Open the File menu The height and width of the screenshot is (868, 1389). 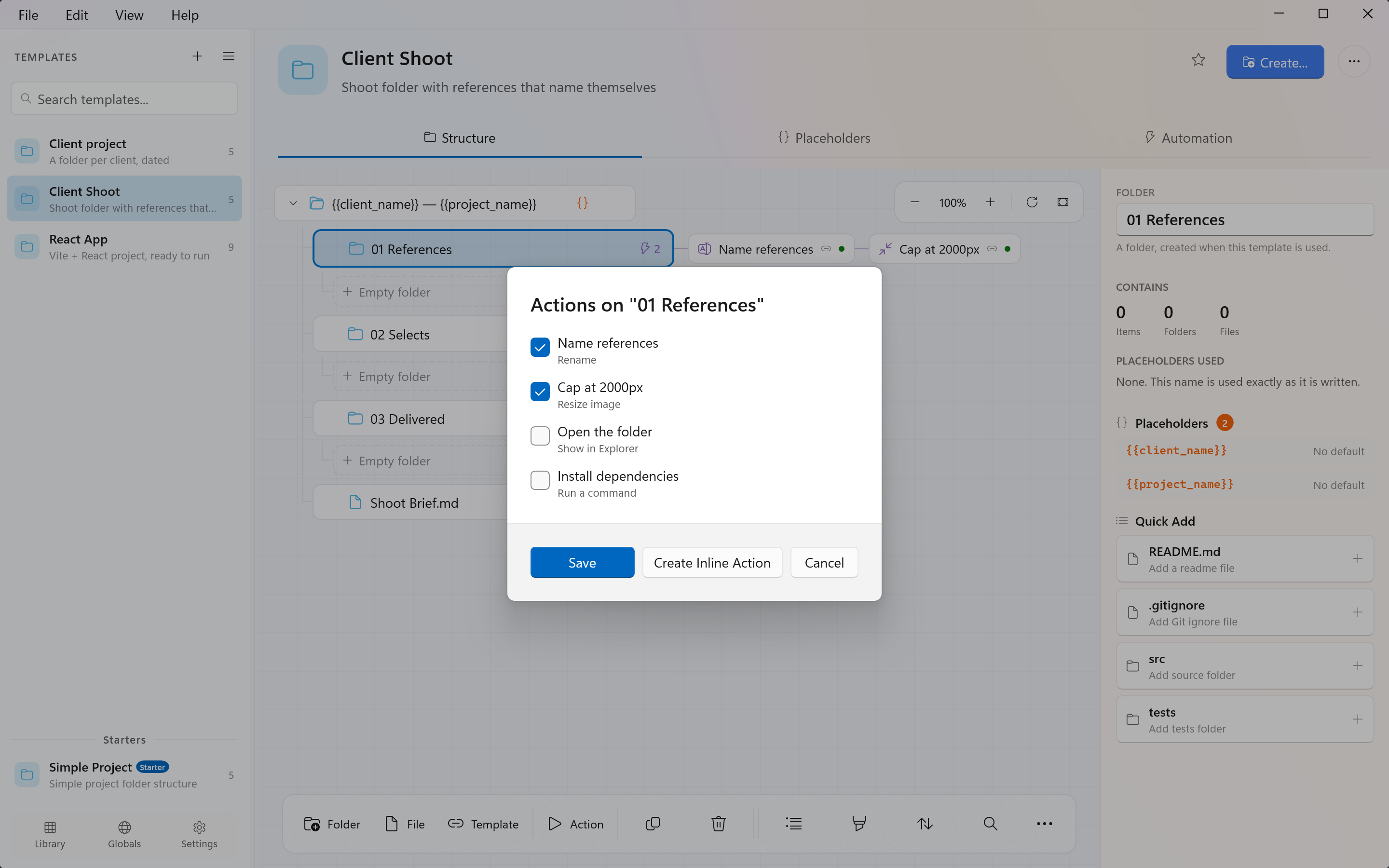click(x=28, y=15)
